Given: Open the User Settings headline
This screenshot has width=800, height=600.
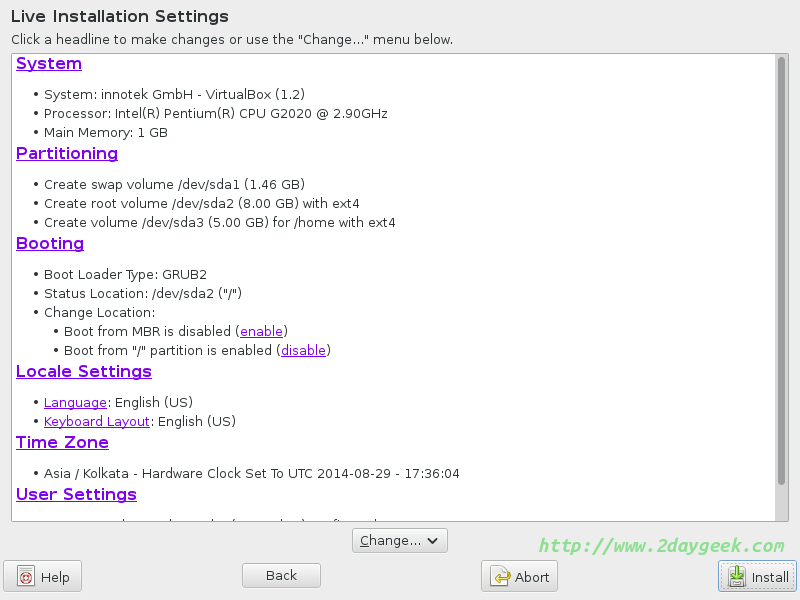Looking at the screenshot, I should coord(76,495).
